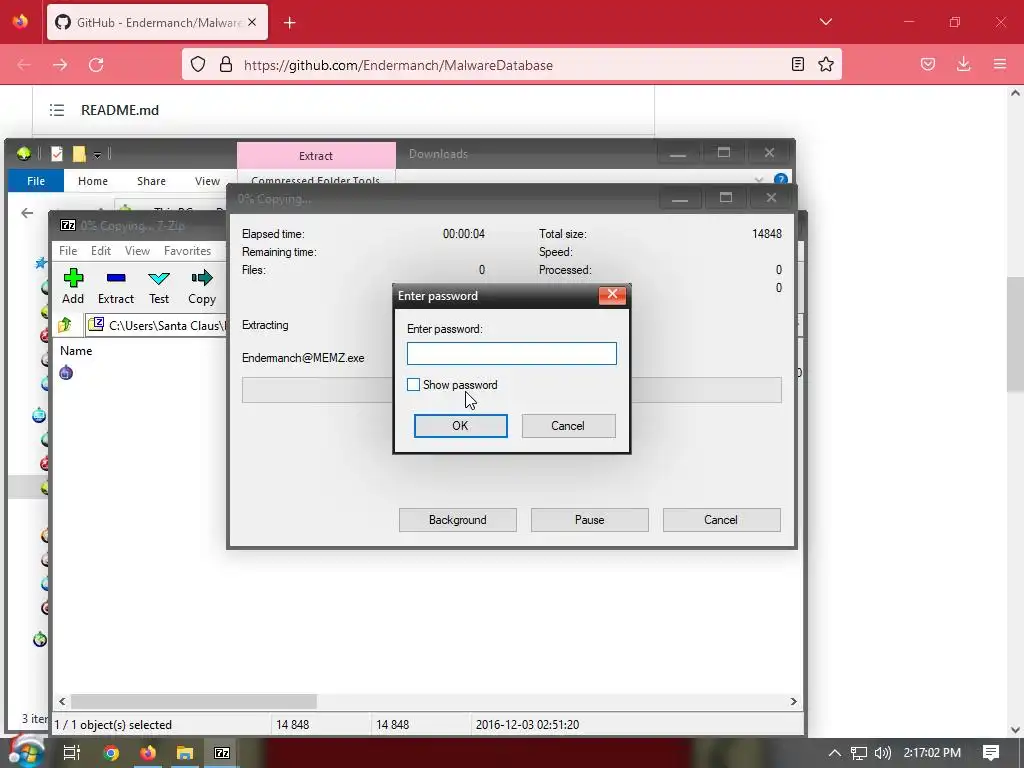Click the 7-Zip Extract toolbar icon
The height and width of the screenshot is (768, 1024).
(116, 286)
